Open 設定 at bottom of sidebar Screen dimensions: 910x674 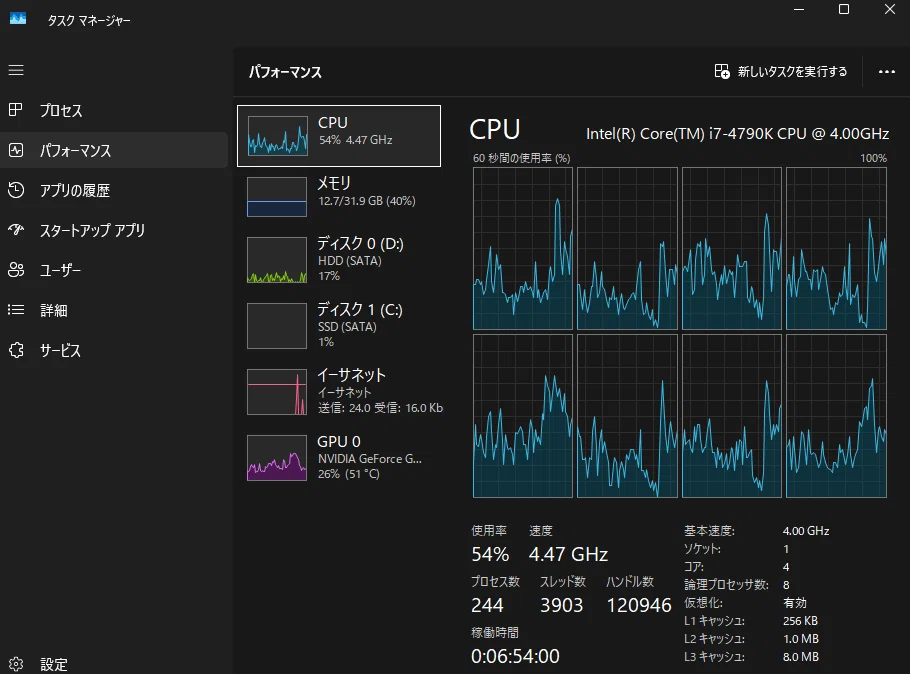pos(114,664)
